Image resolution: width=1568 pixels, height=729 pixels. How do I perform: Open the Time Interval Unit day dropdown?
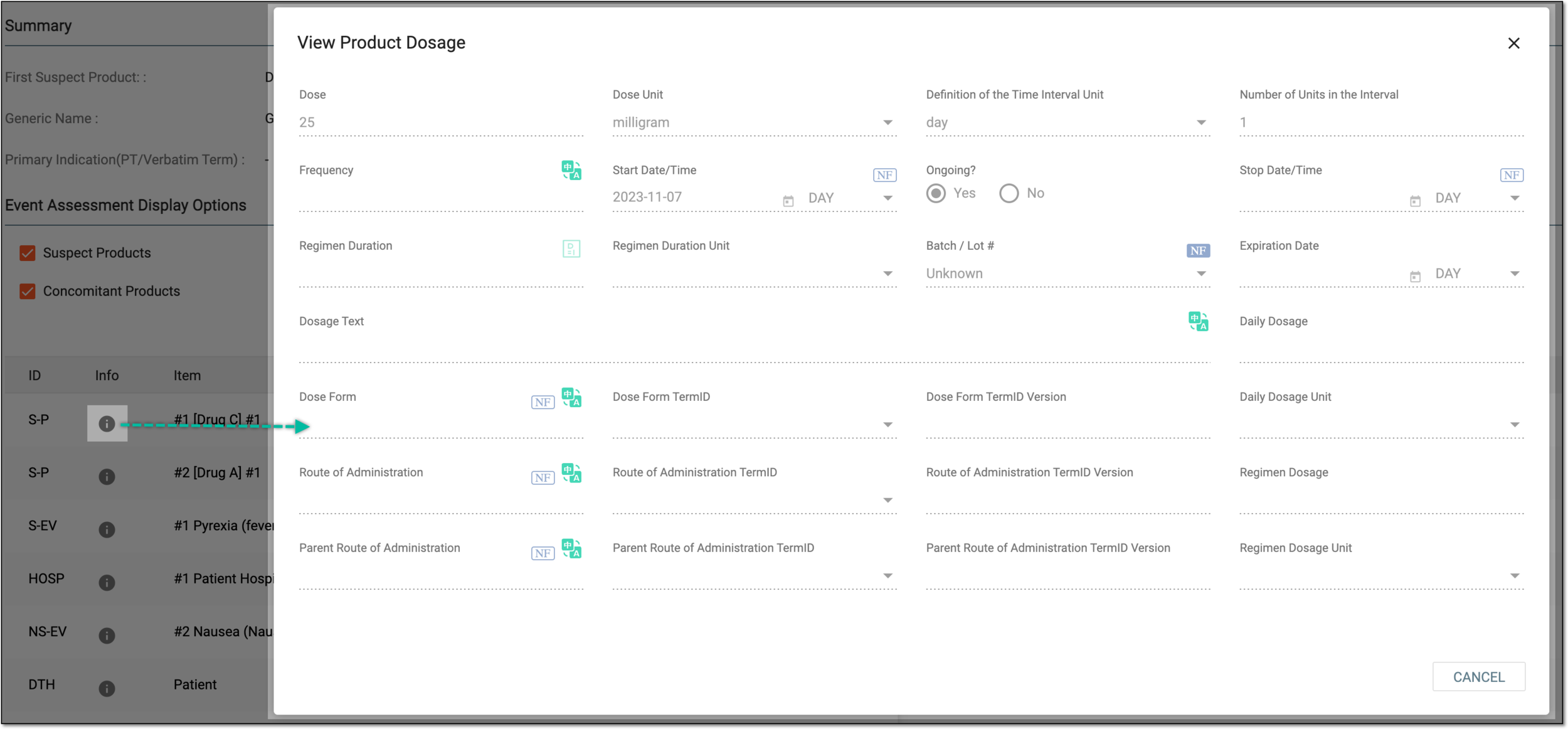click(1067, 122)
